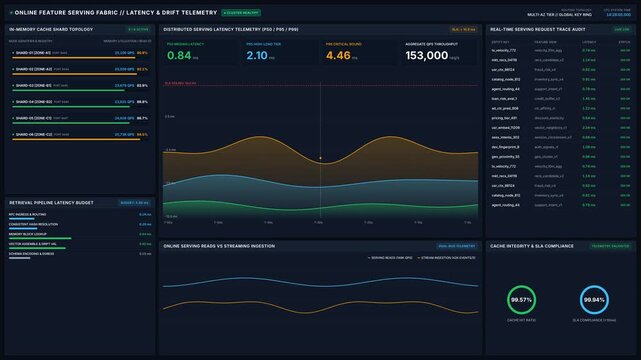Select trace row loan_risk_eval_7
The width and height of the screenshot is (641, 360).
coord(560,99)
